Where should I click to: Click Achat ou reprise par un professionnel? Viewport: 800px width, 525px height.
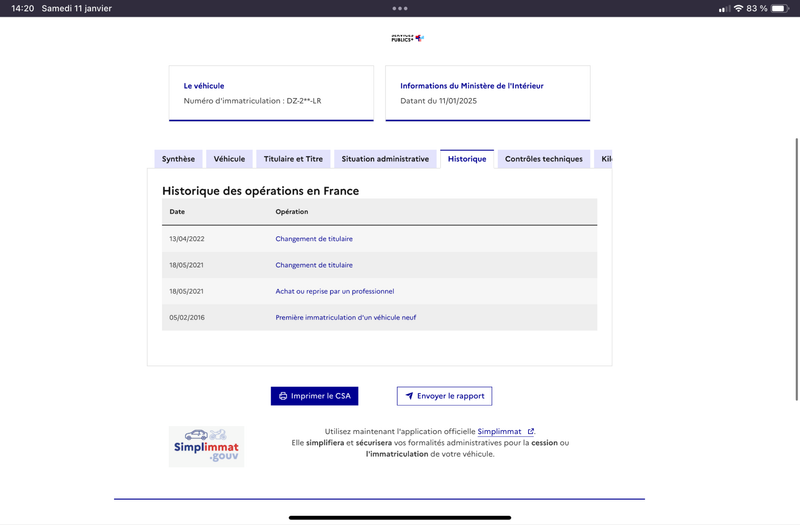point(335,291)
